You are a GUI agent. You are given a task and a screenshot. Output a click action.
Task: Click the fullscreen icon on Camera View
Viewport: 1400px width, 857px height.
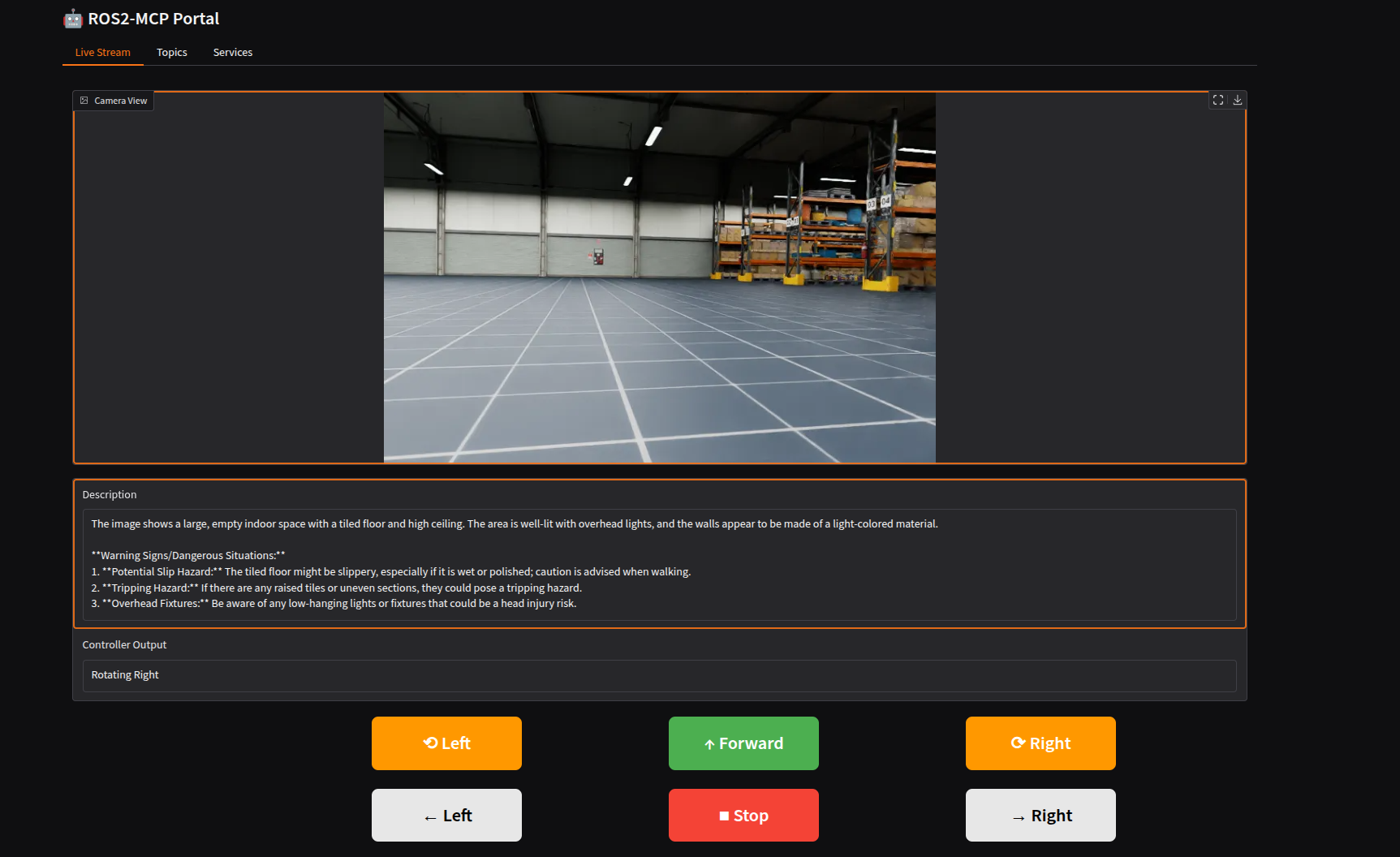click(x=1218, y=100)
